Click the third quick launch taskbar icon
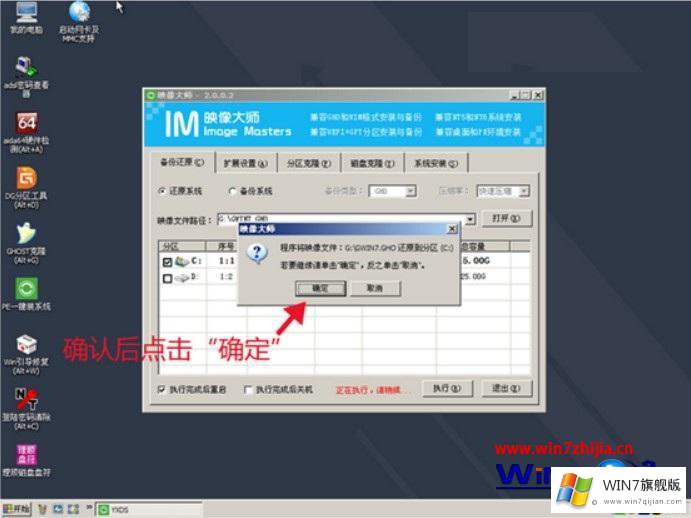This screenshot has height=518, width=691. coord(73,510)
